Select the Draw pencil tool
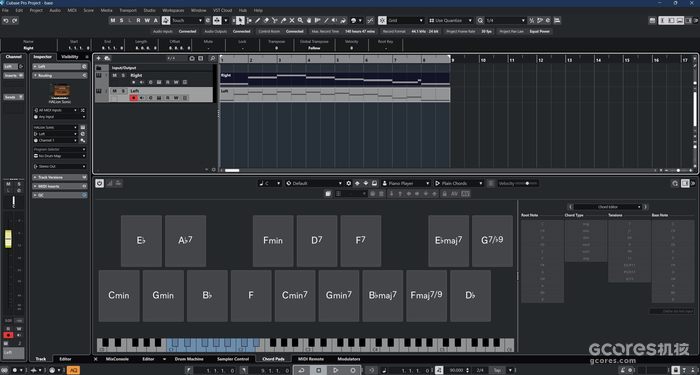 click(x=258, y=21)
